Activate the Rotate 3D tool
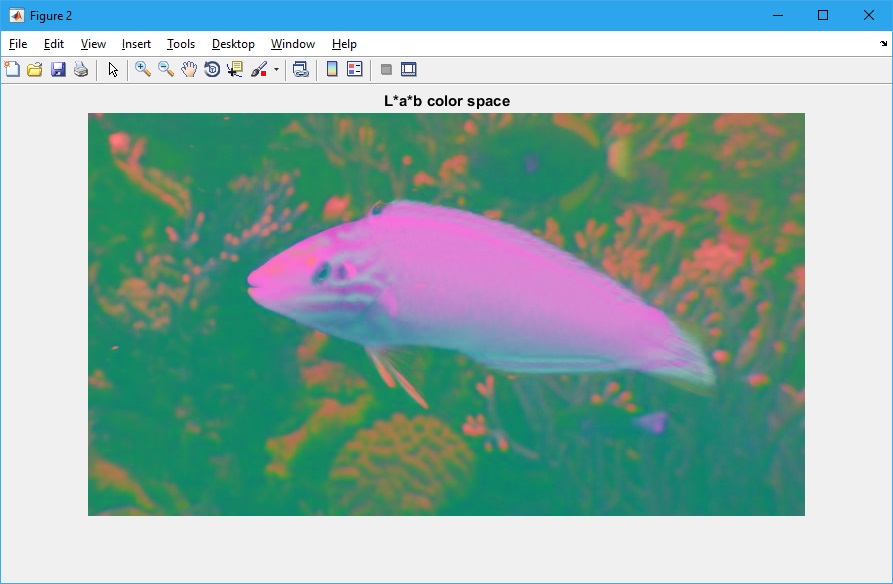 [x=212, y=69]
